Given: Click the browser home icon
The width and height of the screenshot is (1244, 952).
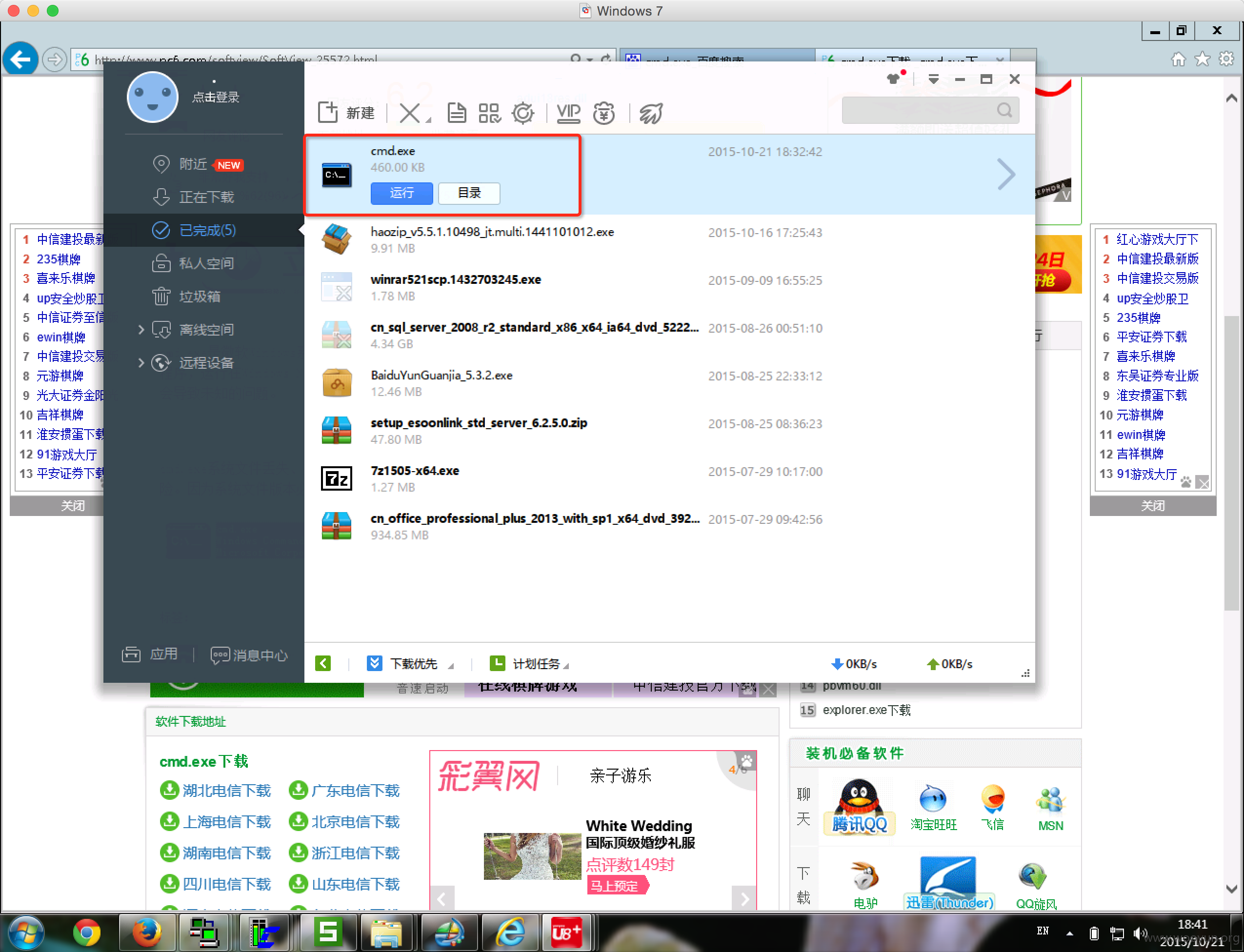Looking at the screenshot, I should click(x=1178, y=59).
